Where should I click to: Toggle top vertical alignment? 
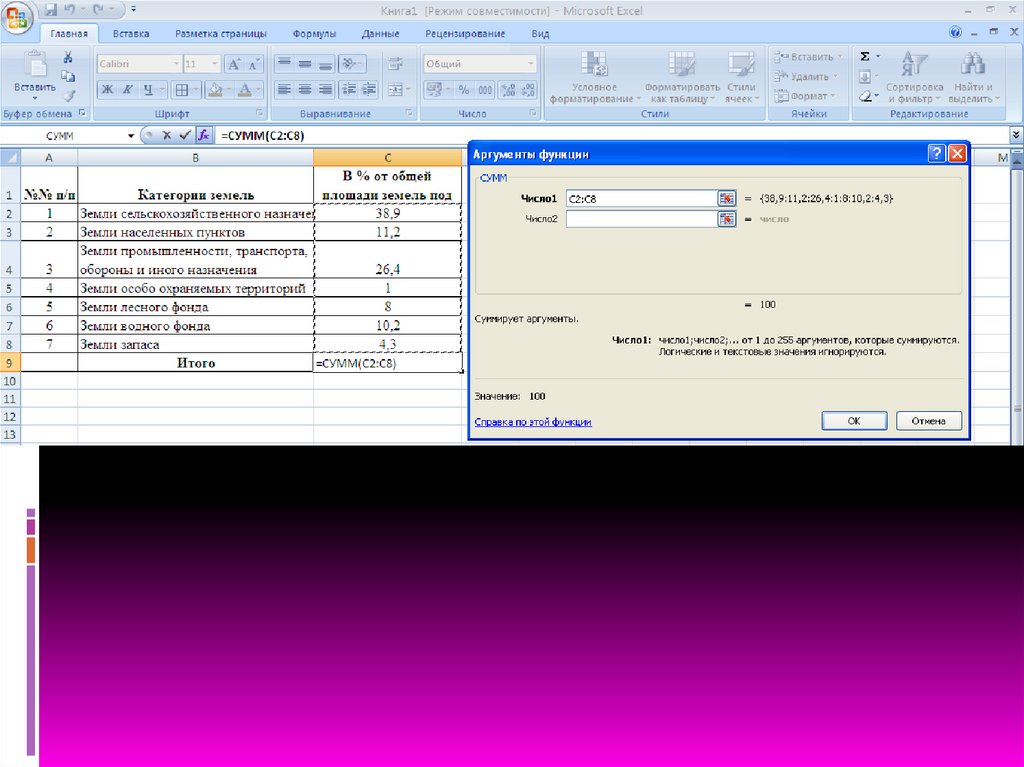(283, 63)
